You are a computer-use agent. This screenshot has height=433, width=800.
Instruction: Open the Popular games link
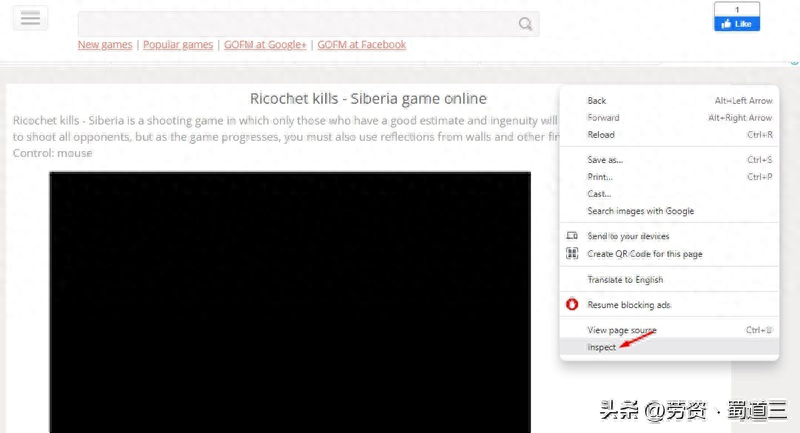tap(178, 45)
